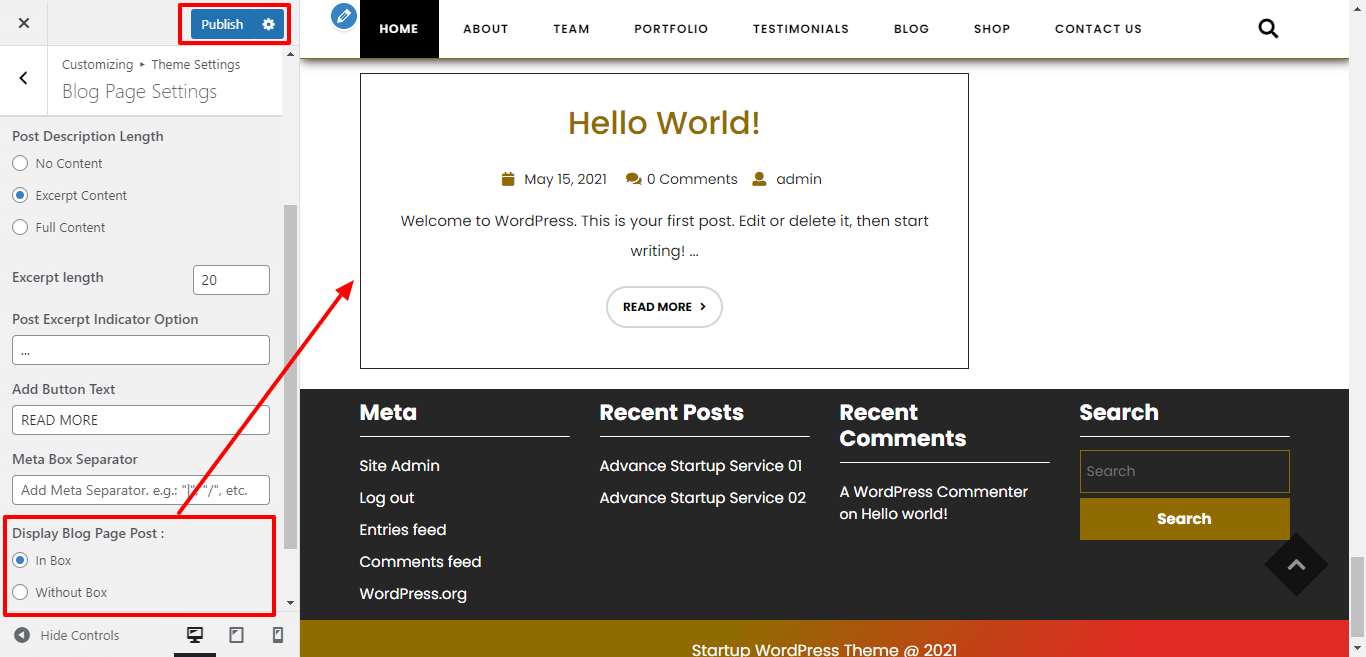Close the Customizer with the X icon

click(x=24, y=23)
